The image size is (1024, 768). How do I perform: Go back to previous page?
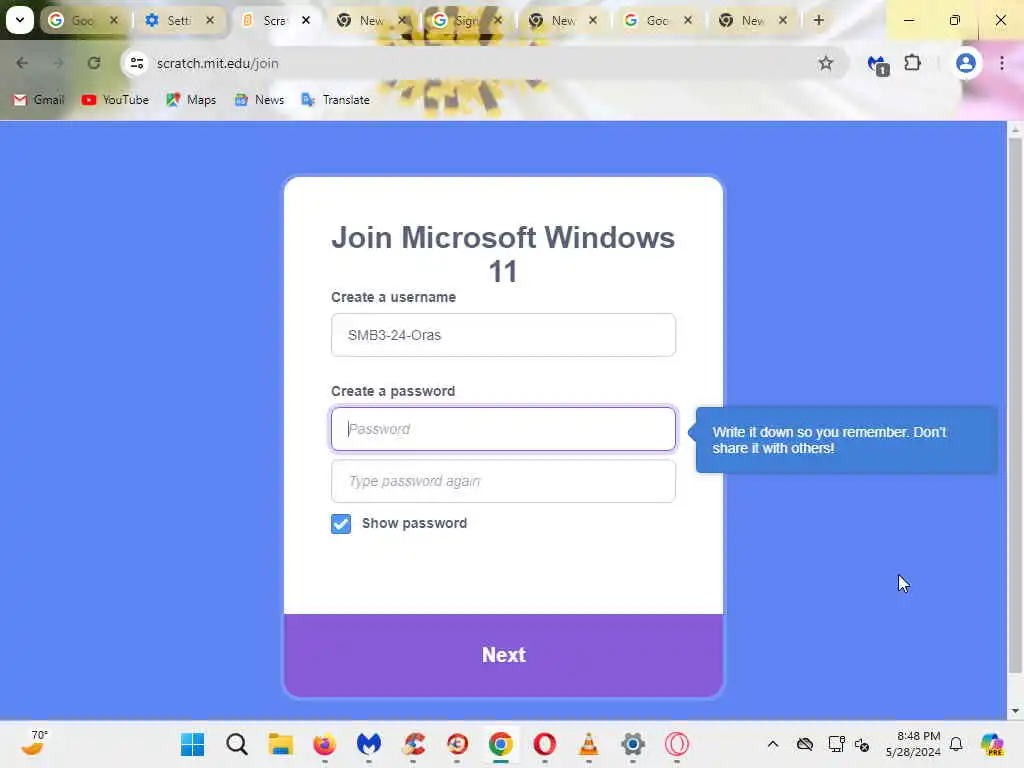click(22, 63)
